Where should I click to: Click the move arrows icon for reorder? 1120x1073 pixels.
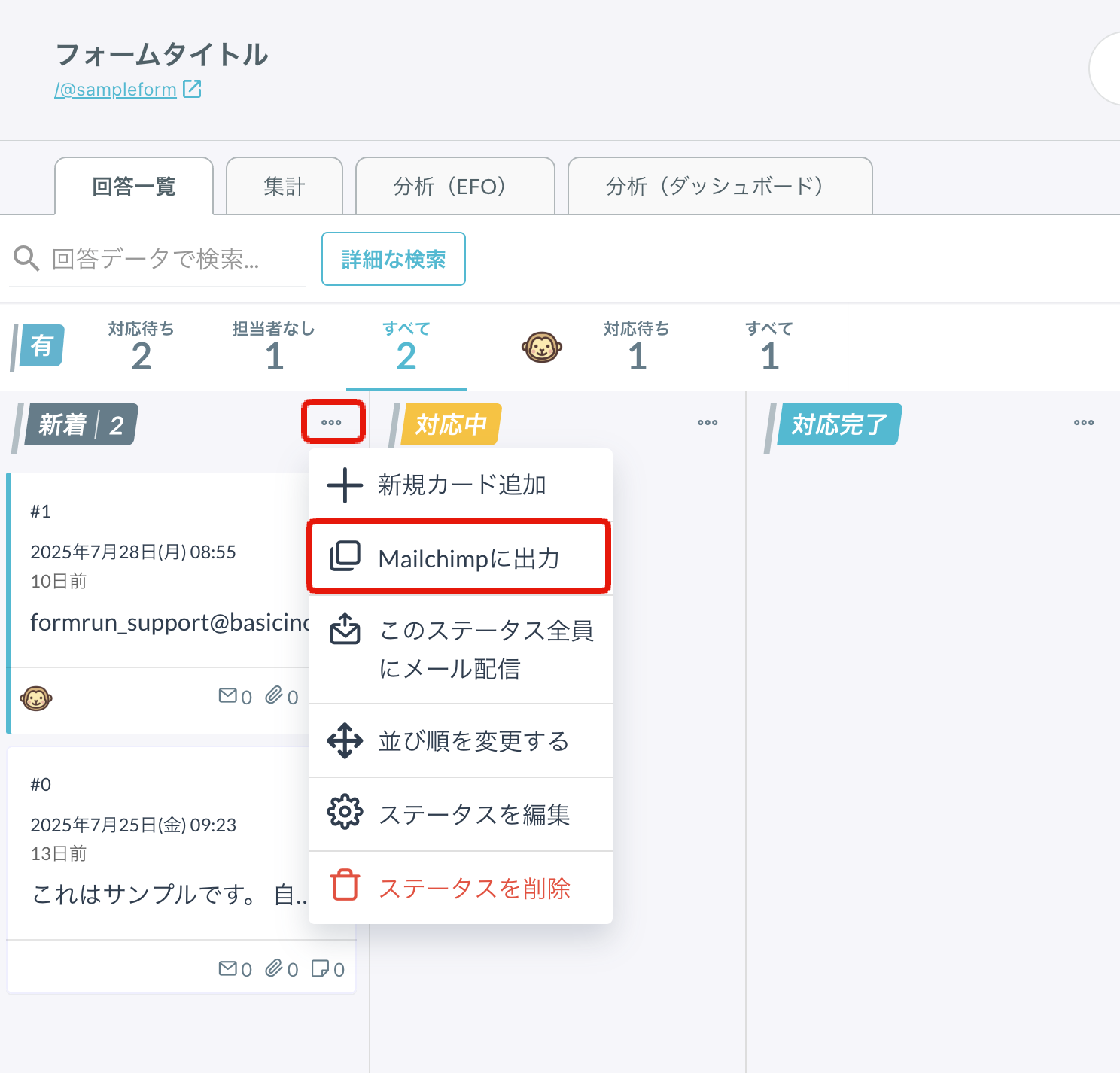tap(345, 741)
